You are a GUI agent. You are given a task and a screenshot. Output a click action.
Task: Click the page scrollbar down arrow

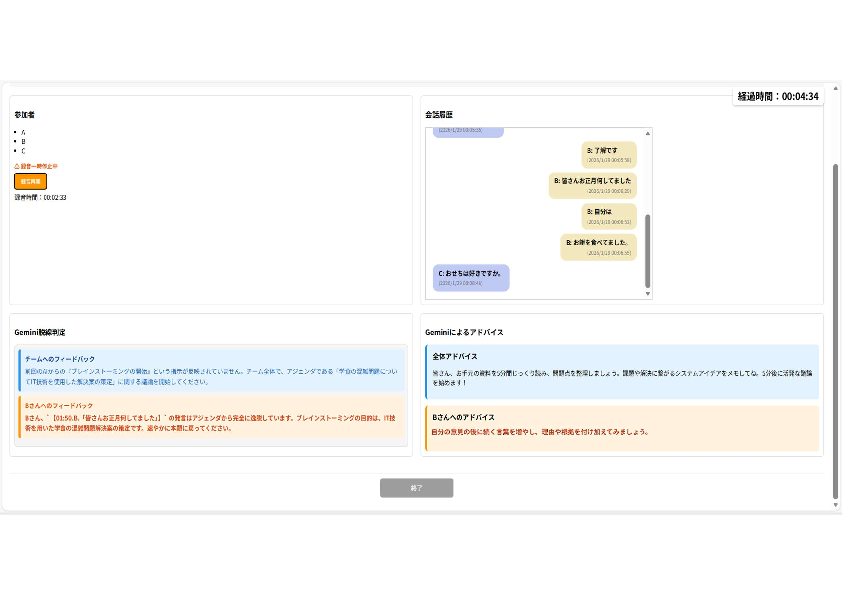(x=836, y=505)
